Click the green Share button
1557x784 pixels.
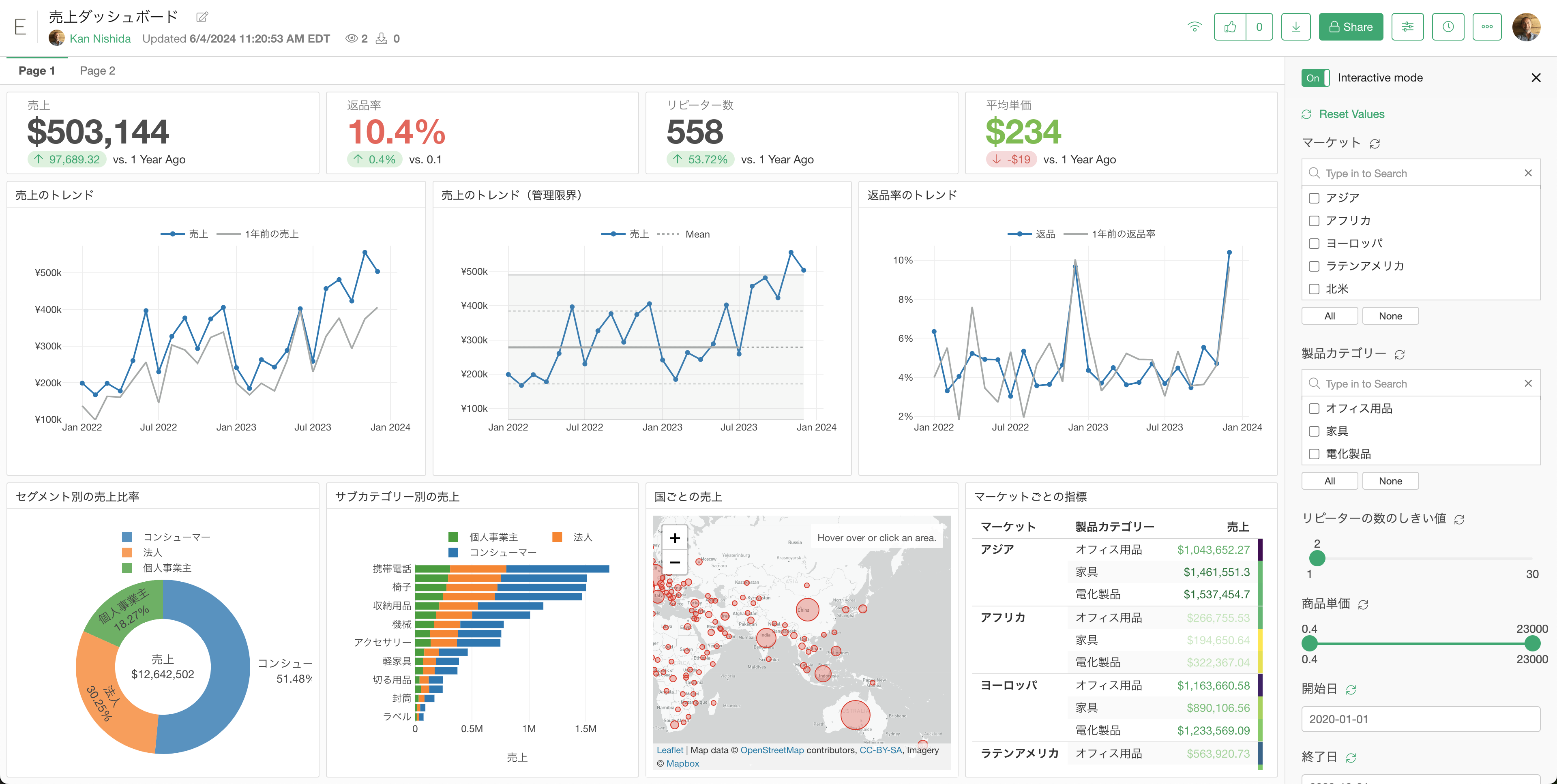click(x=1350, y=27)
